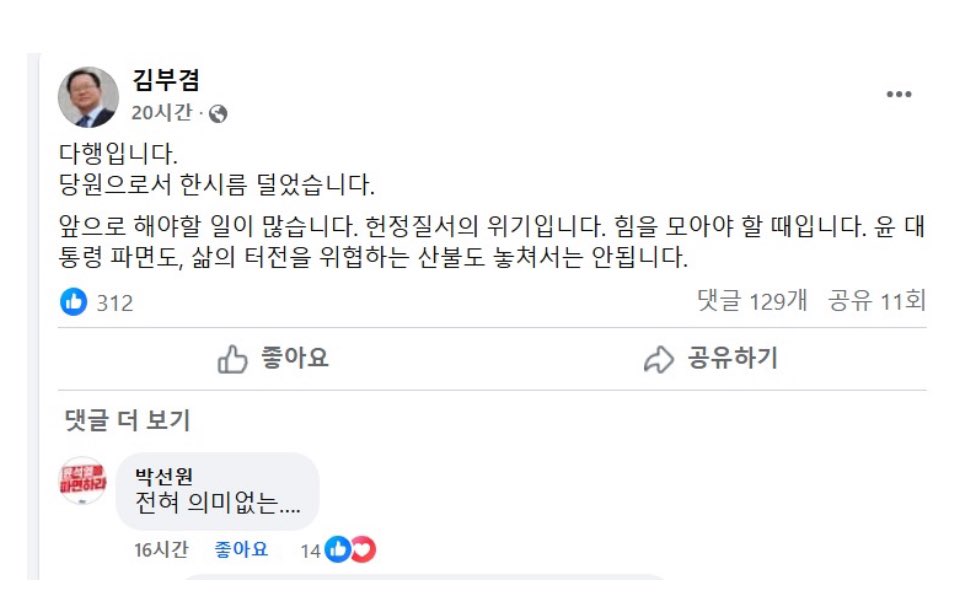Click the share arrow icon

[x=658, y=359]
